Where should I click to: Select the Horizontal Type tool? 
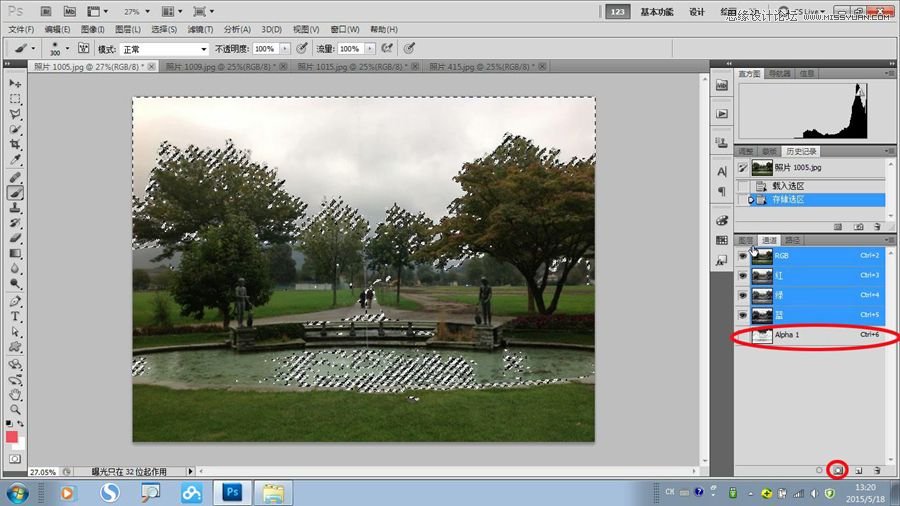click(x=16, y=316)
